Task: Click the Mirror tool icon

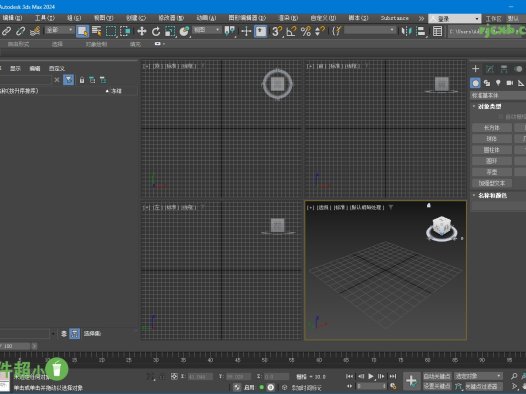Action: coord(406,32)
